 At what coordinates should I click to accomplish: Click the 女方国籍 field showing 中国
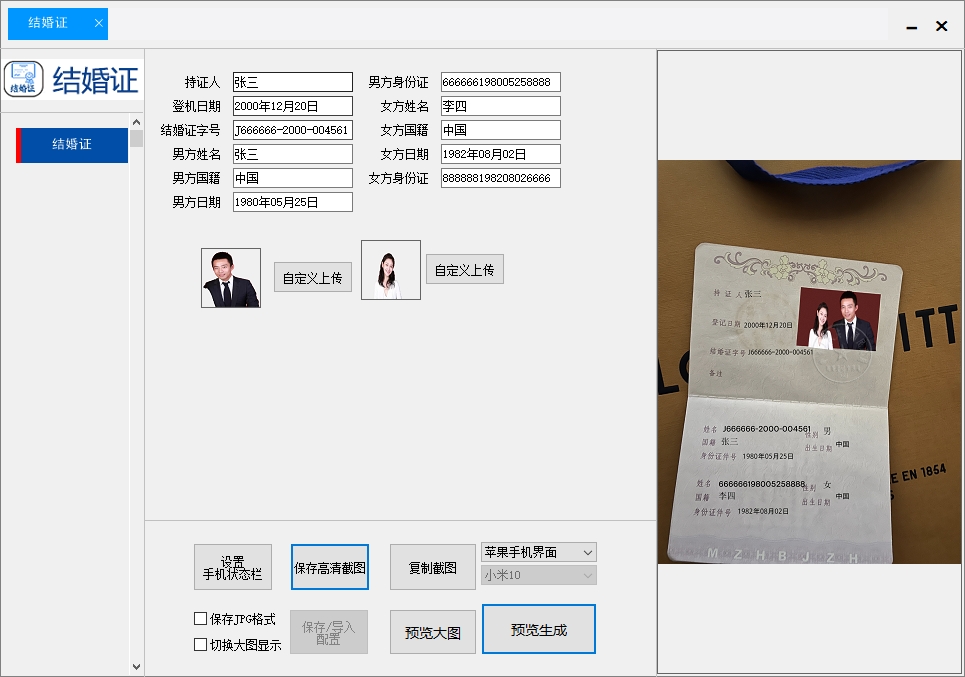point(500,129)
